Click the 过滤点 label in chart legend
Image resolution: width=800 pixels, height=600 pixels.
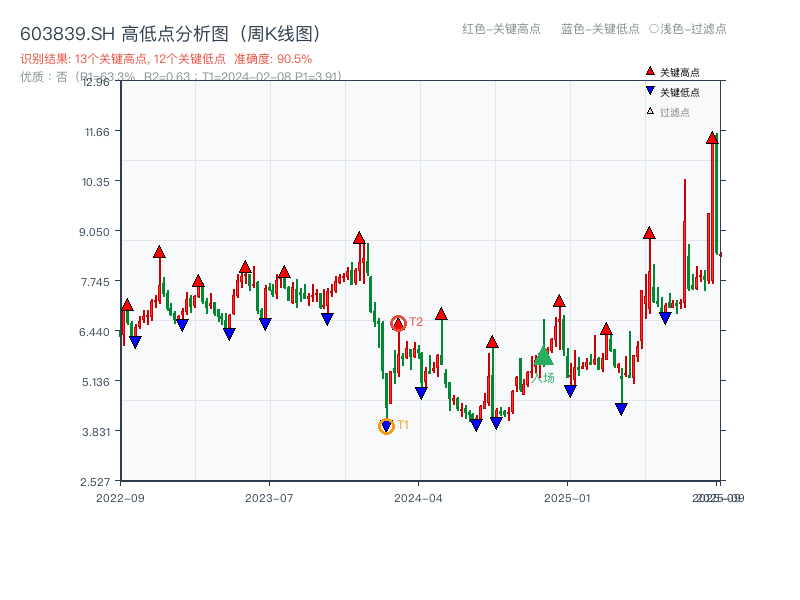click(674, 112)
